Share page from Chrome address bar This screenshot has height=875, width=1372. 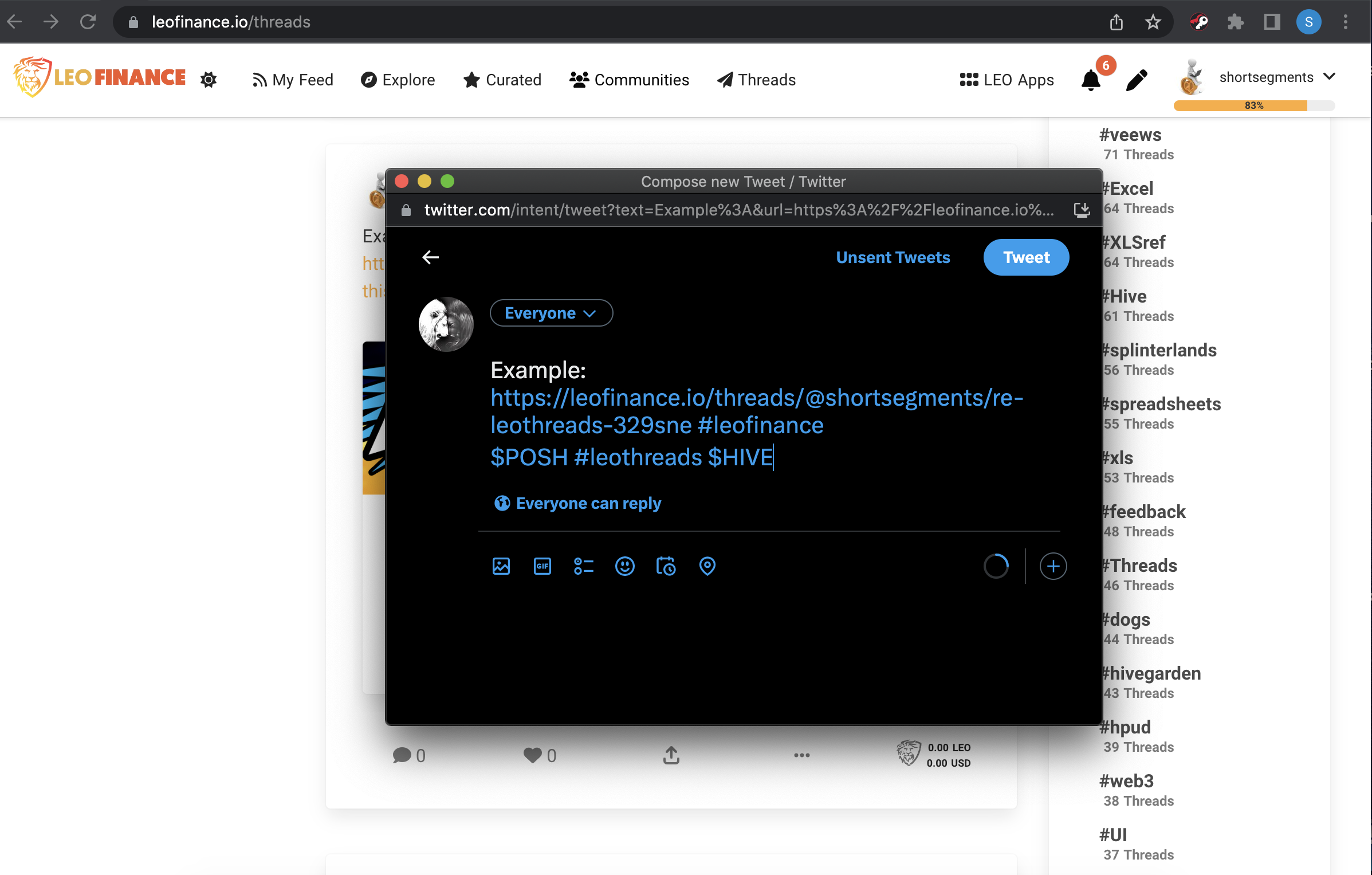pos(1116,22)
